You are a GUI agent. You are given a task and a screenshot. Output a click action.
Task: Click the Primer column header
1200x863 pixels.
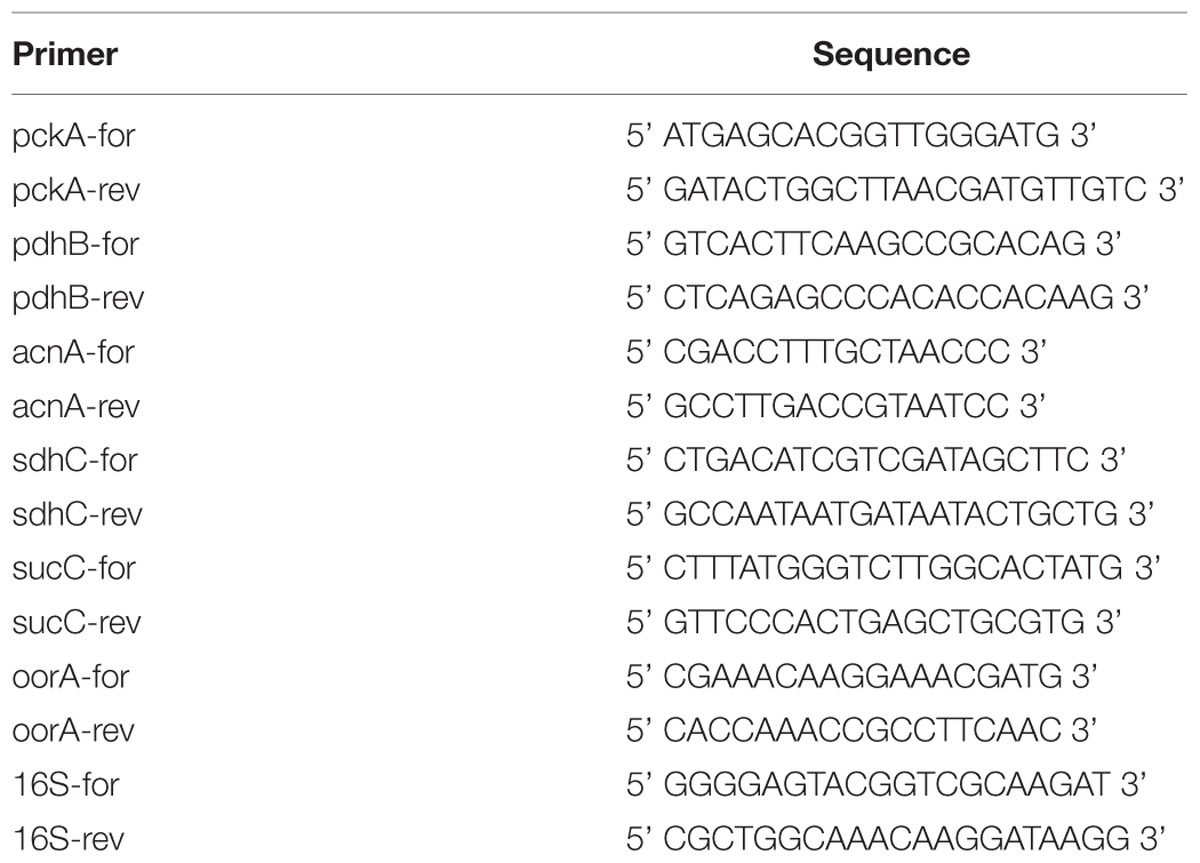tap(65, 54)
